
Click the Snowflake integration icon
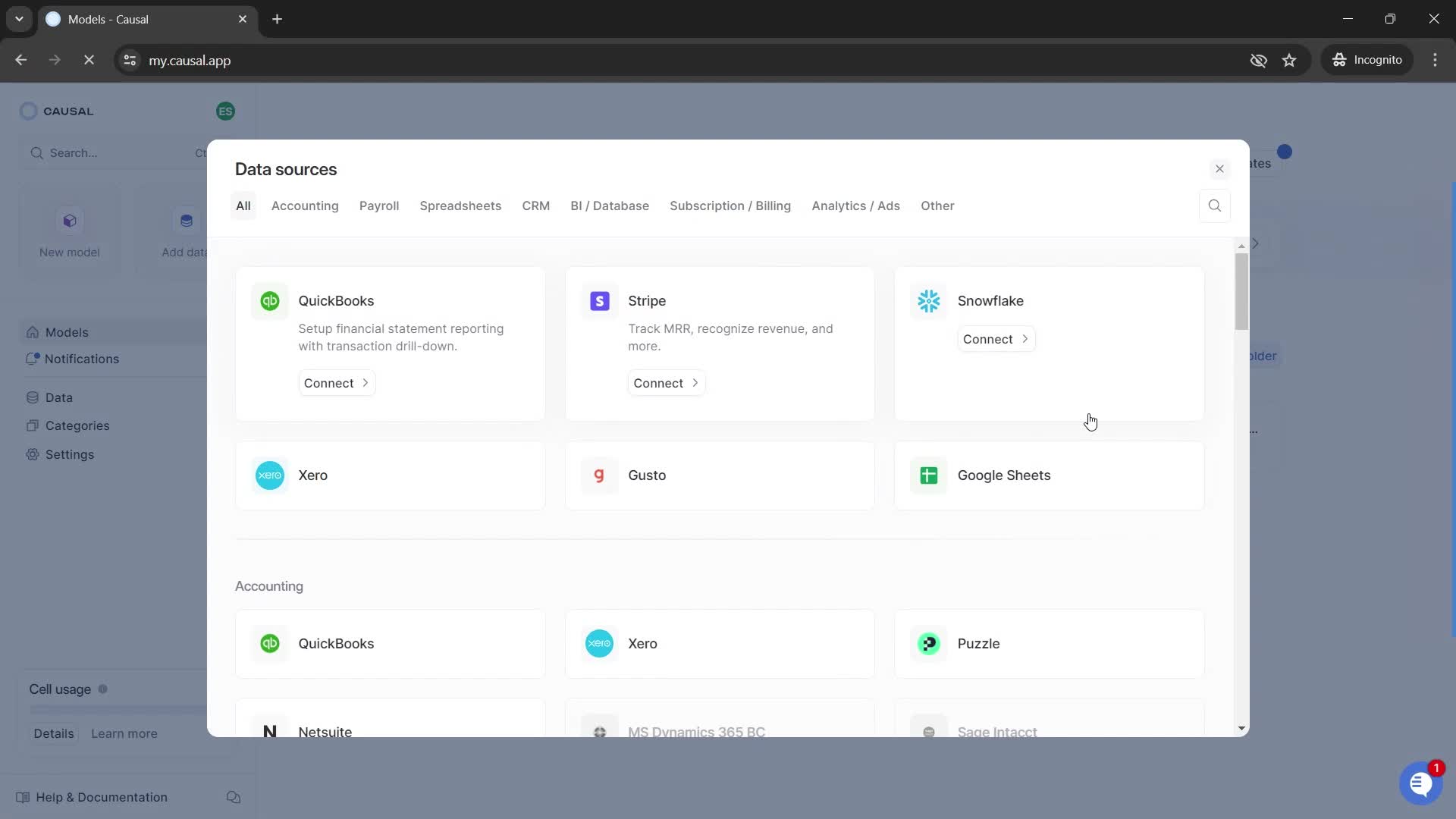(x=928, y=300)
